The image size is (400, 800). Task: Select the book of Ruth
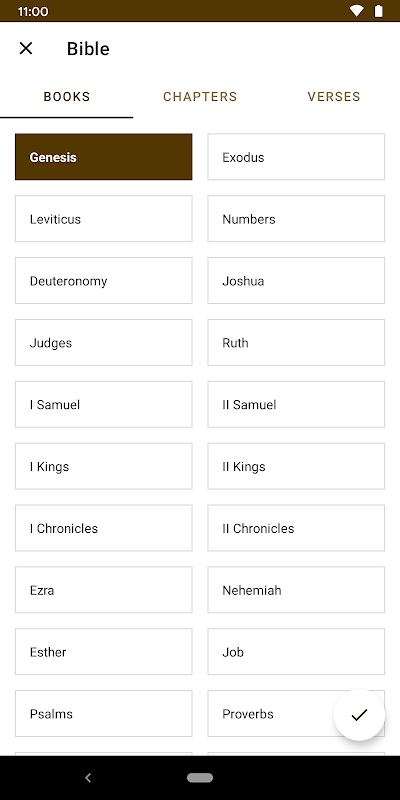point(296,342)
